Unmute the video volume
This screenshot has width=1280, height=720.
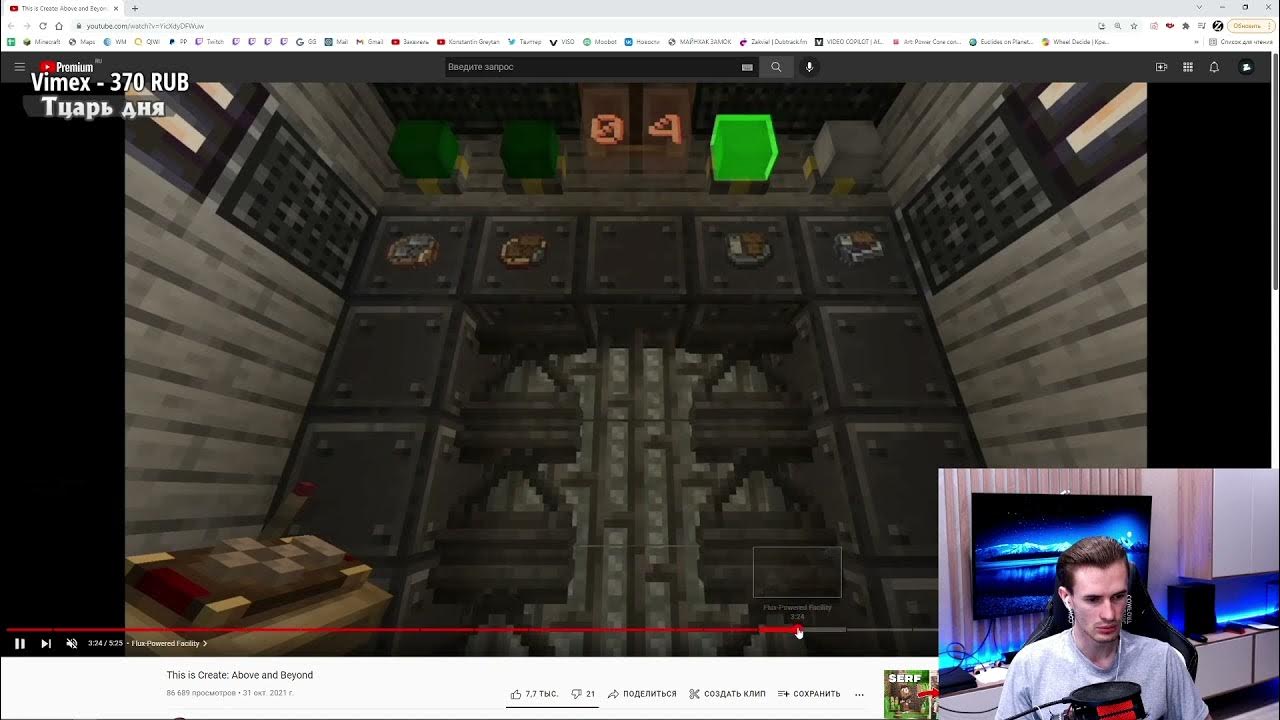pos(71,643)
